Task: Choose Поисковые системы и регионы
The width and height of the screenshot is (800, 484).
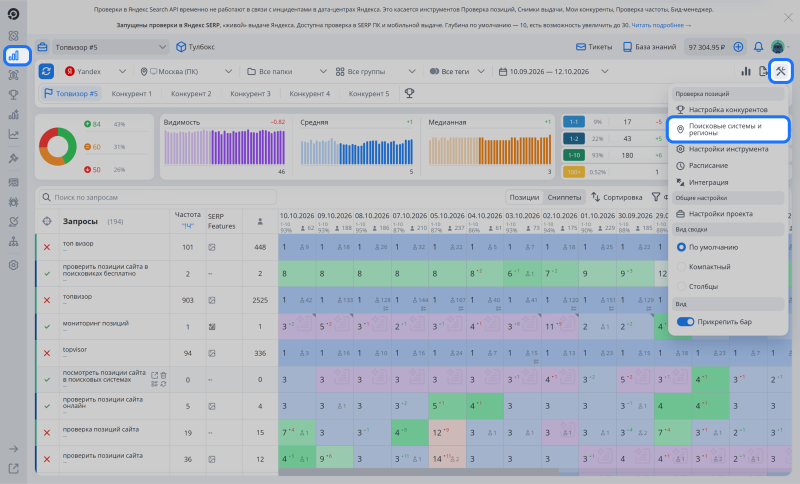Action: (728, 129)
